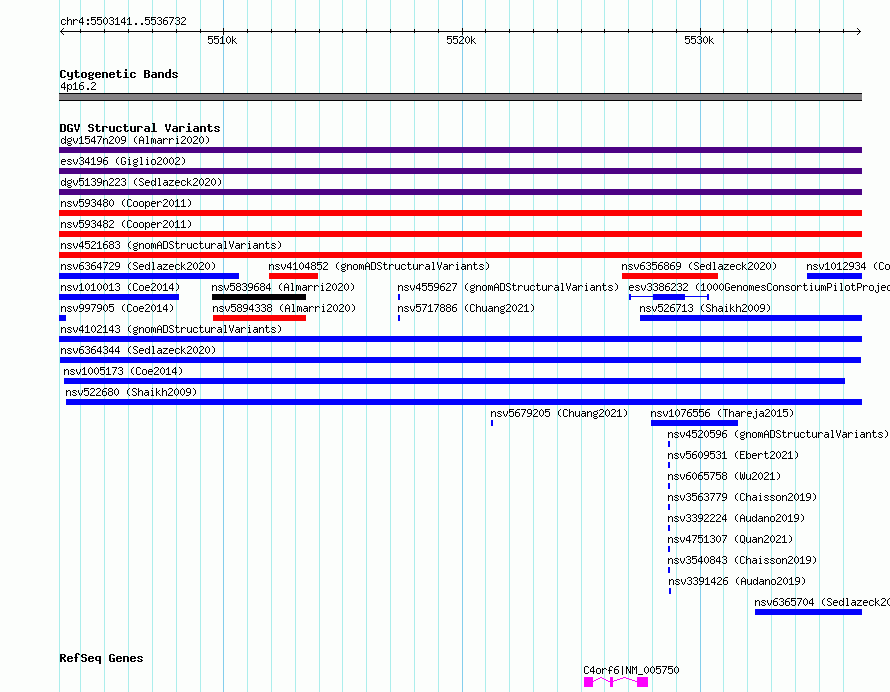890x692 pixels.
Task: Open nsv997905 (Coe2014) label
Action: pos(117,308)
